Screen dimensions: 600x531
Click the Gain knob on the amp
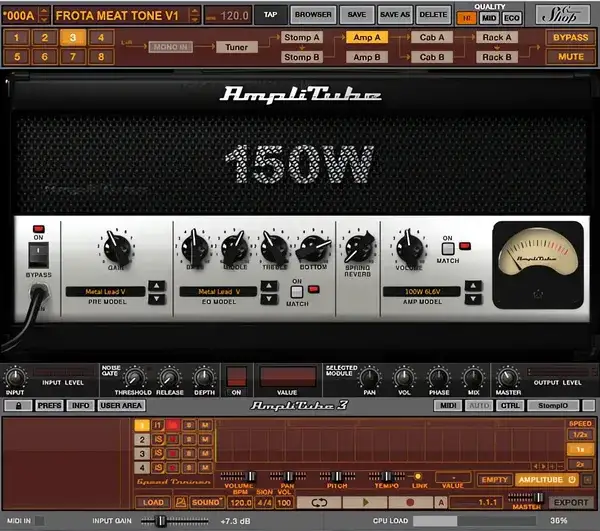coord(114,244)
